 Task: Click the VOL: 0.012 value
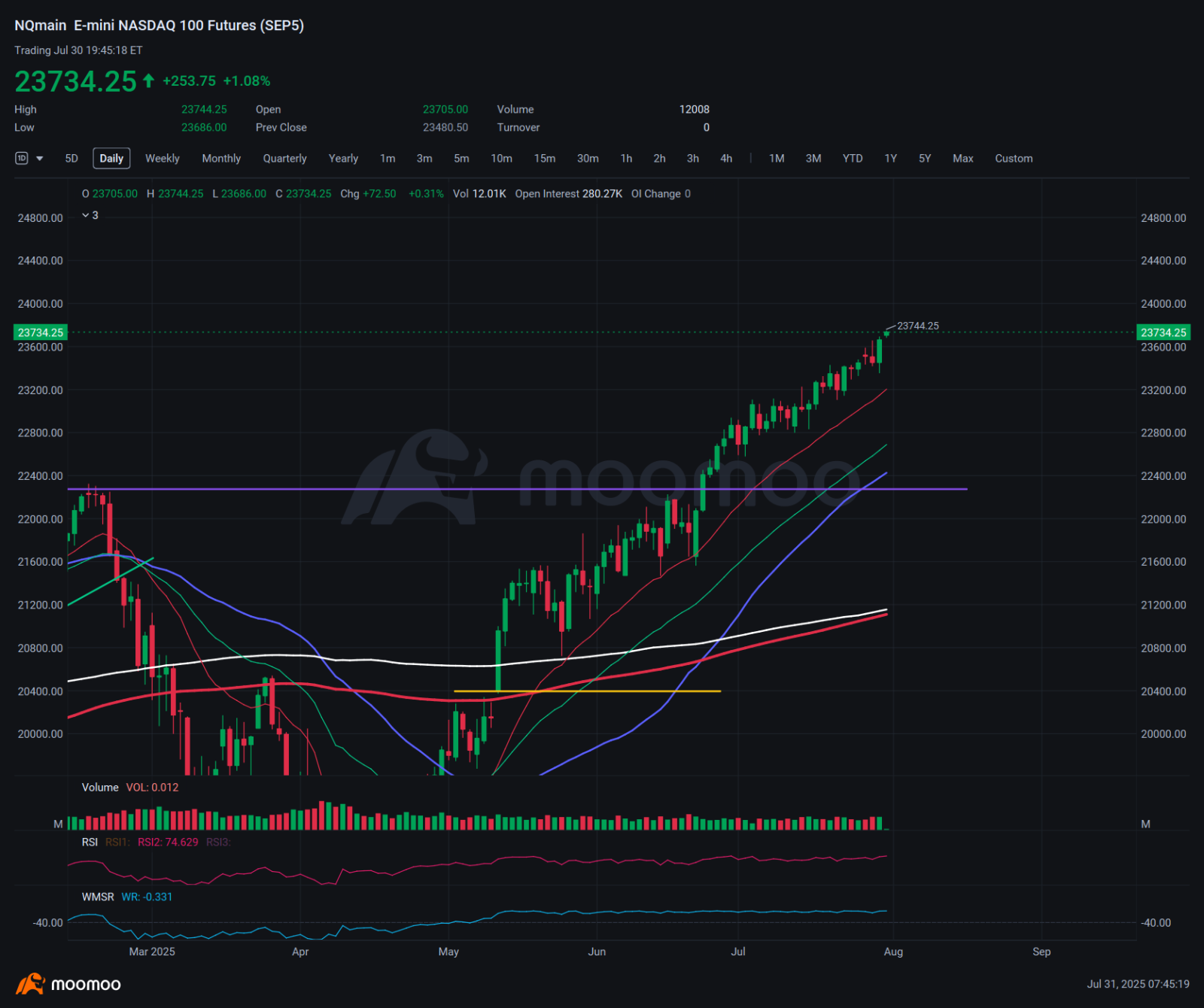pos(152,787)
